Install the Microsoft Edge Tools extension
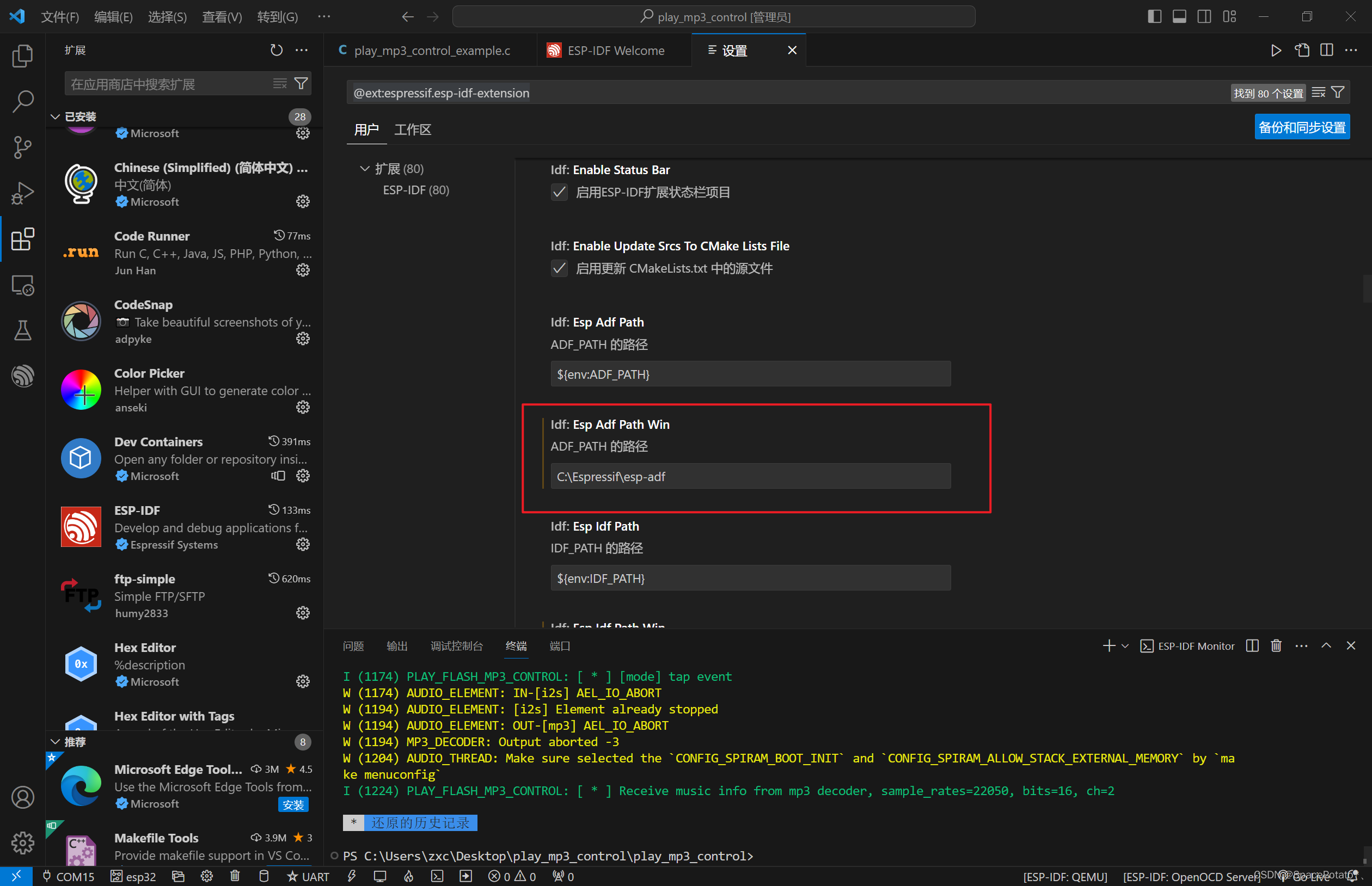The image size is (1372, 886). 293,804
